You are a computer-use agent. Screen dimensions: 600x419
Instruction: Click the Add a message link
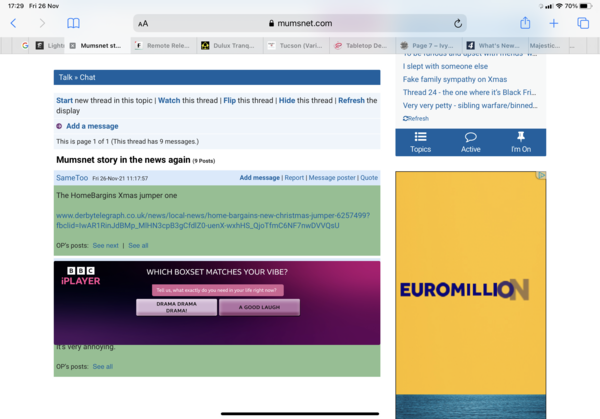click(x=91, y=126)
